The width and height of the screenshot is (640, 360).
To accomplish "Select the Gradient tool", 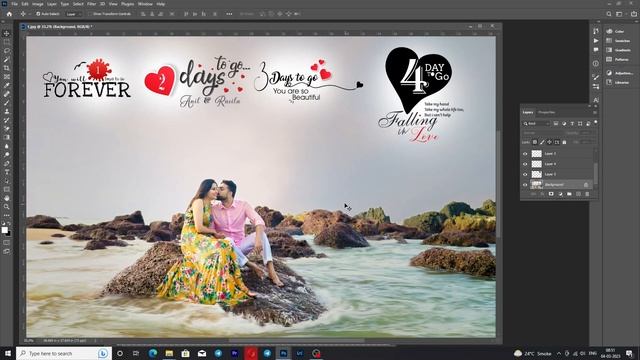I will click(x=7, y=137).
